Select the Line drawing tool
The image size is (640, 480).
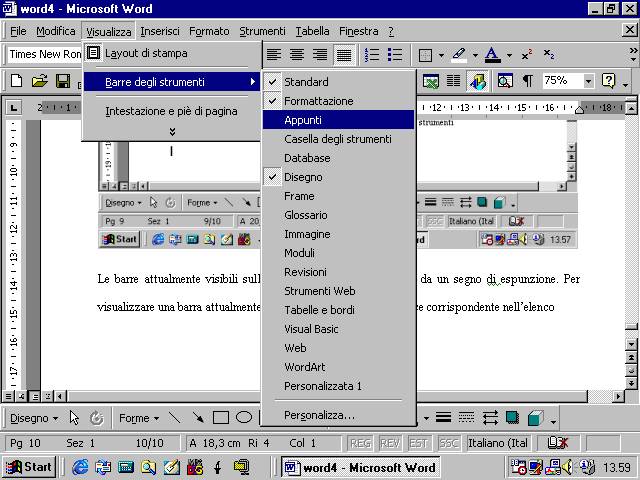click(175, 418)
